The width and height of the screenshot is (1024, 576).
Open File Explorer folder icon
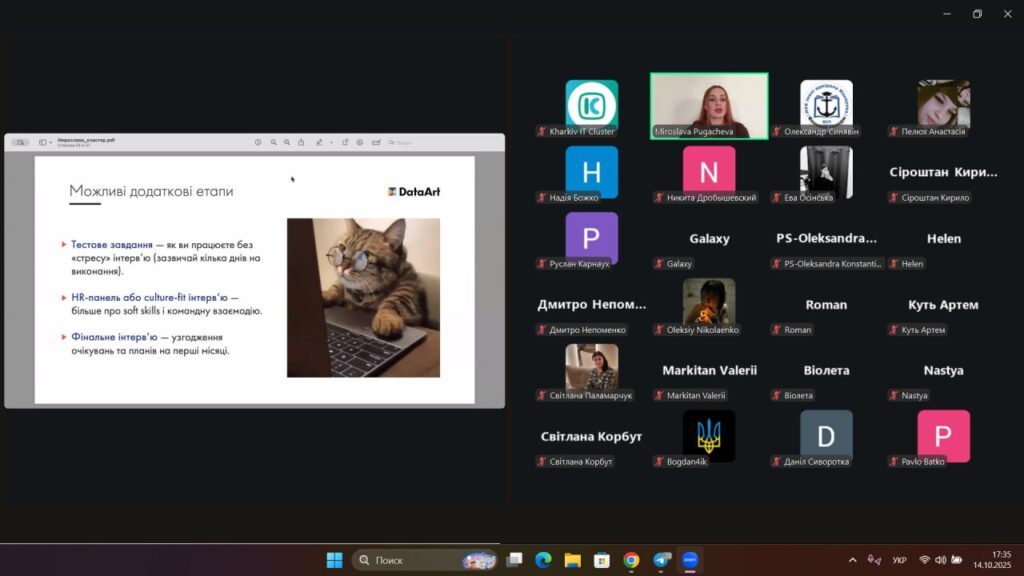click(x=572, y=560)
